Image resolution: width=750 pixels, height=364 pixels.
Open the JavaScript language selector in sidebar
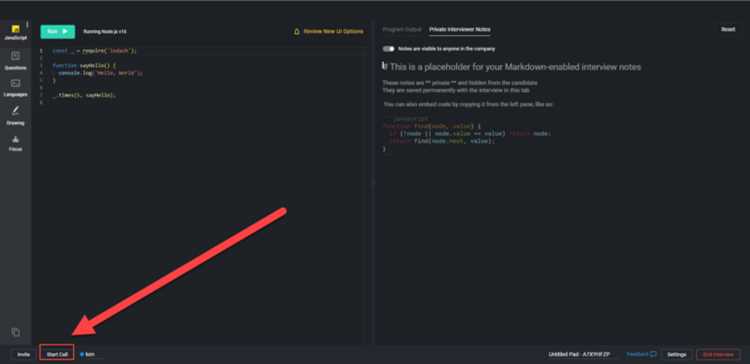click(x=15, y=32)
